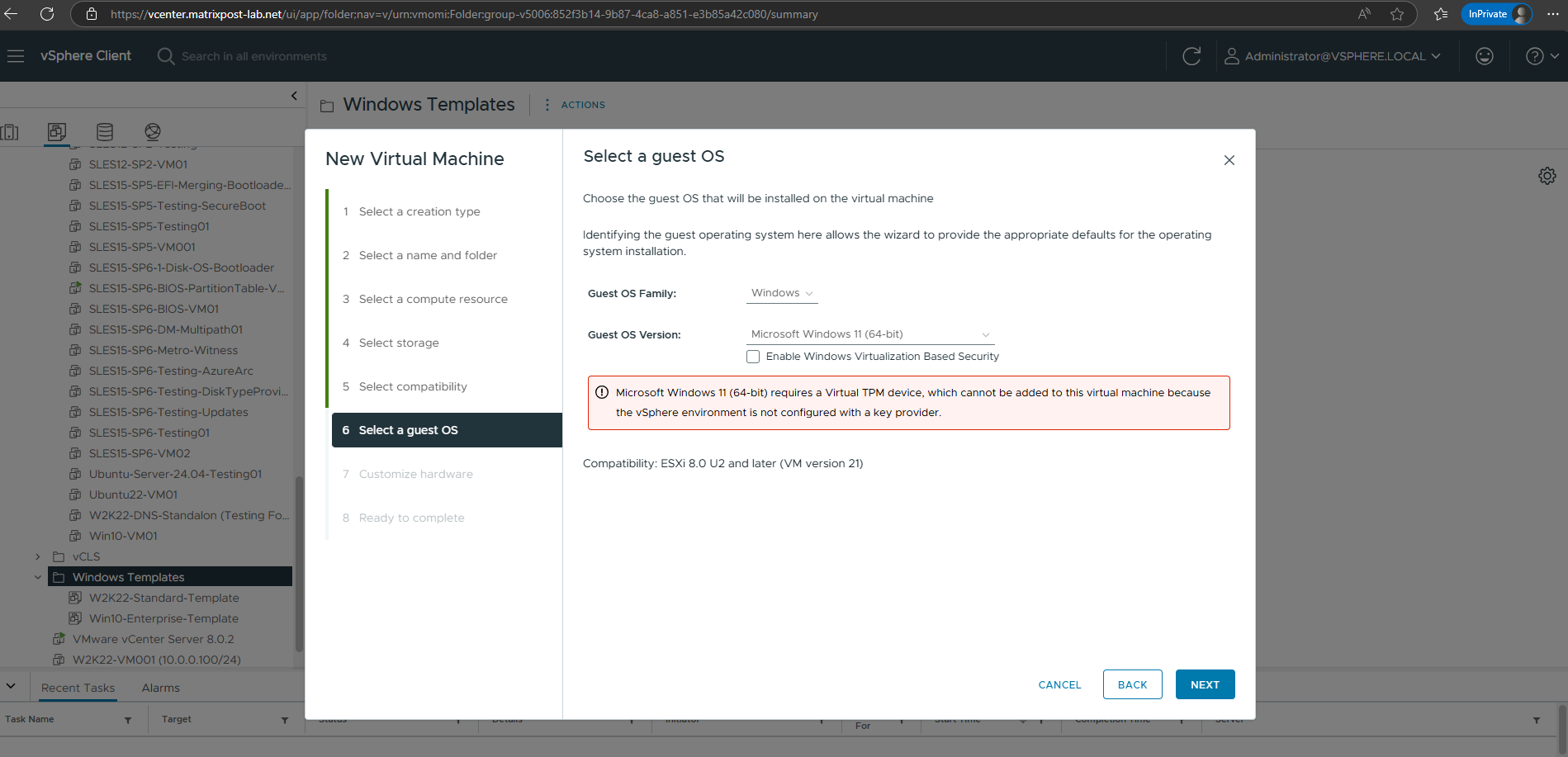Click the SLES15-SP5-VM001 VM icon
The image size is (1568, 757).
tap(75, 247)
